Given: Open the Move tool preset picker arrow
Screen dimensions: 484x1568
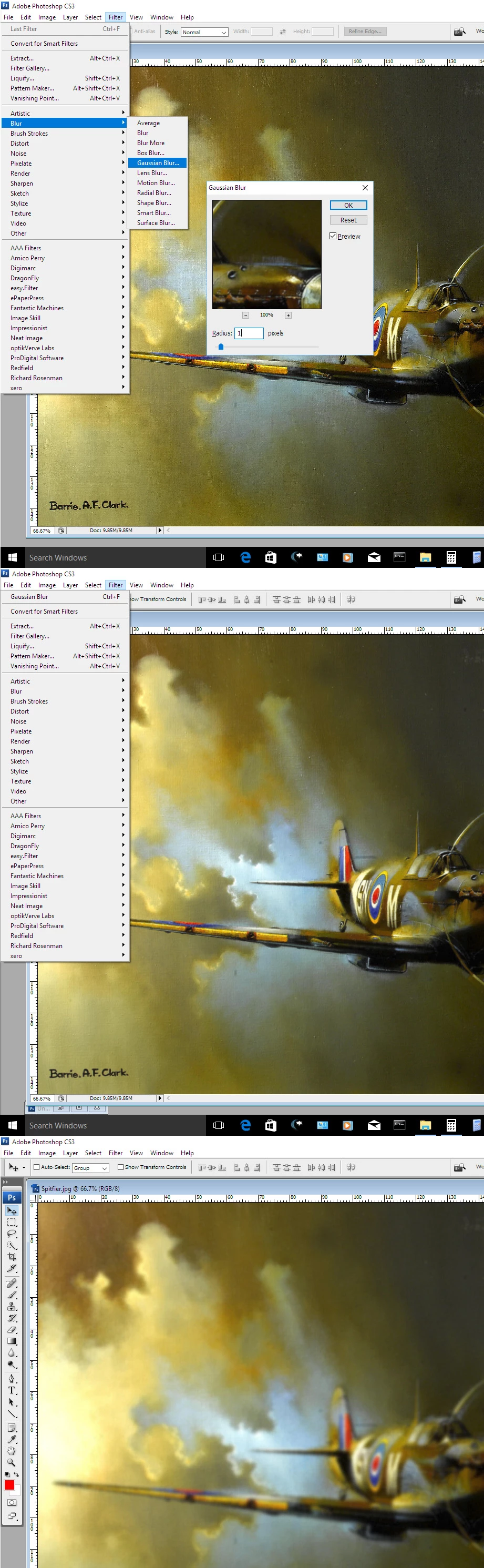Looking at the screenshot, I should pyautogui.click(x=24, y=1167).
